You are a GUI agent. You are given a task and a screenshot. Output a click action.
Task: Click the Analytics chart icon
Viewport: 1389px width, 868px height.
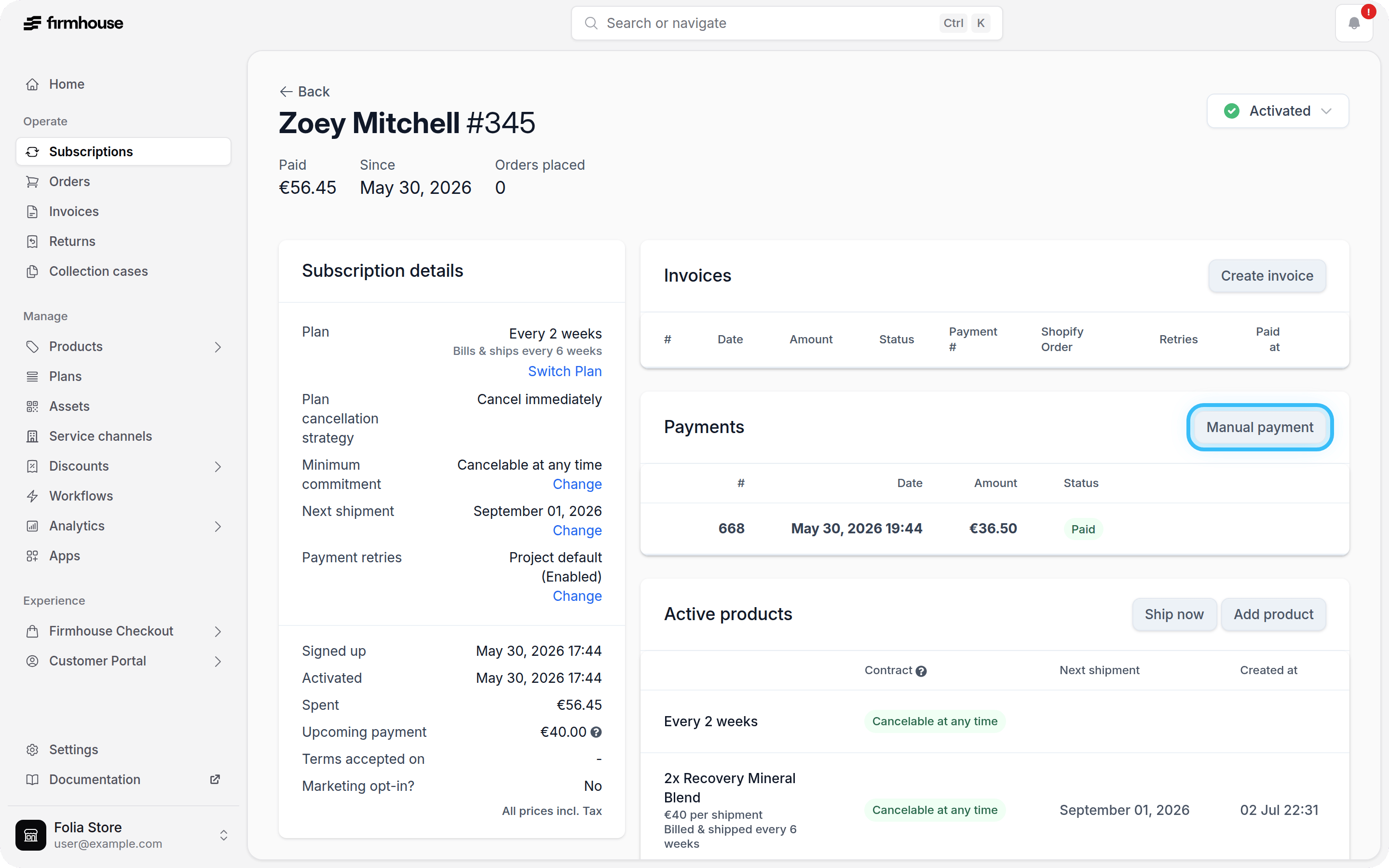tap(32, 526)
